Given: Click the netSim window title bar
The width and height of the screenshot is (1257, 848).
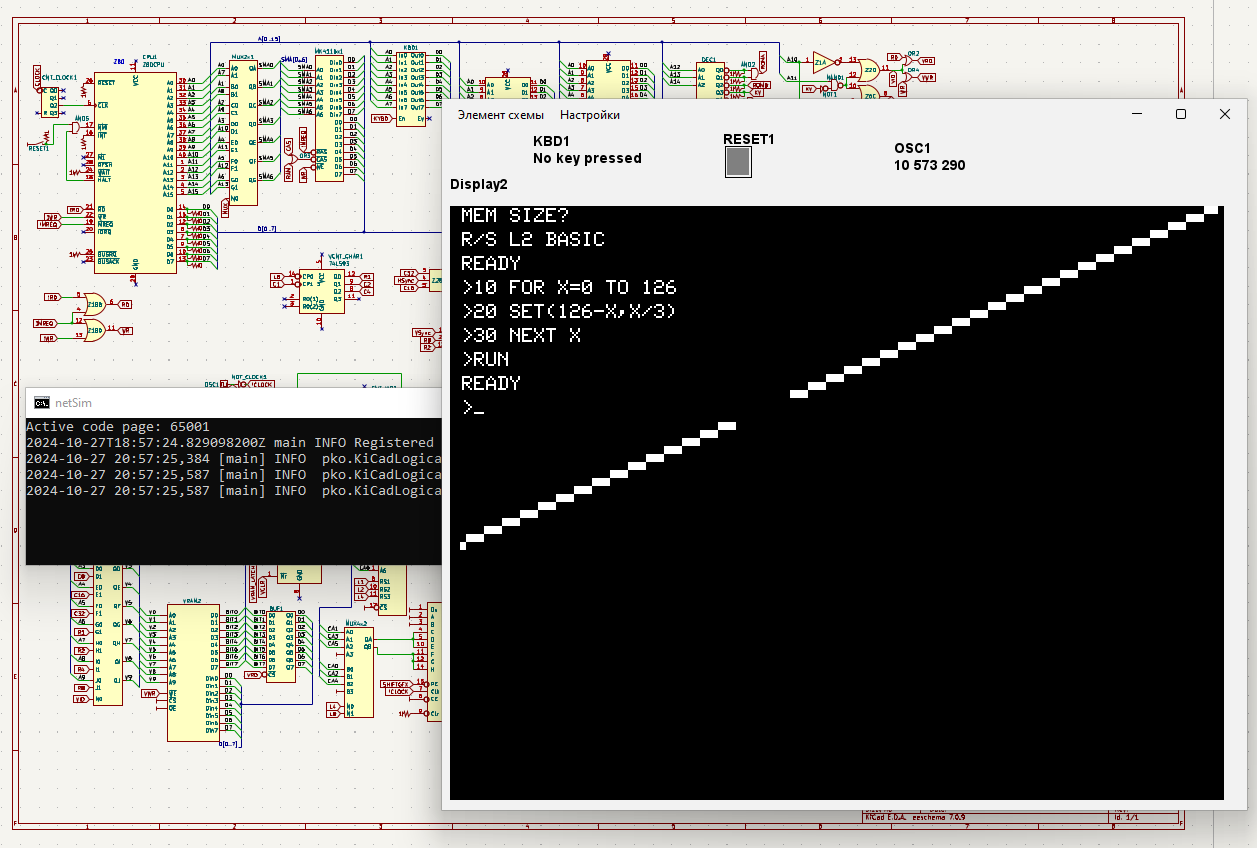Looking at the screenshot, I should coord(234,403).
